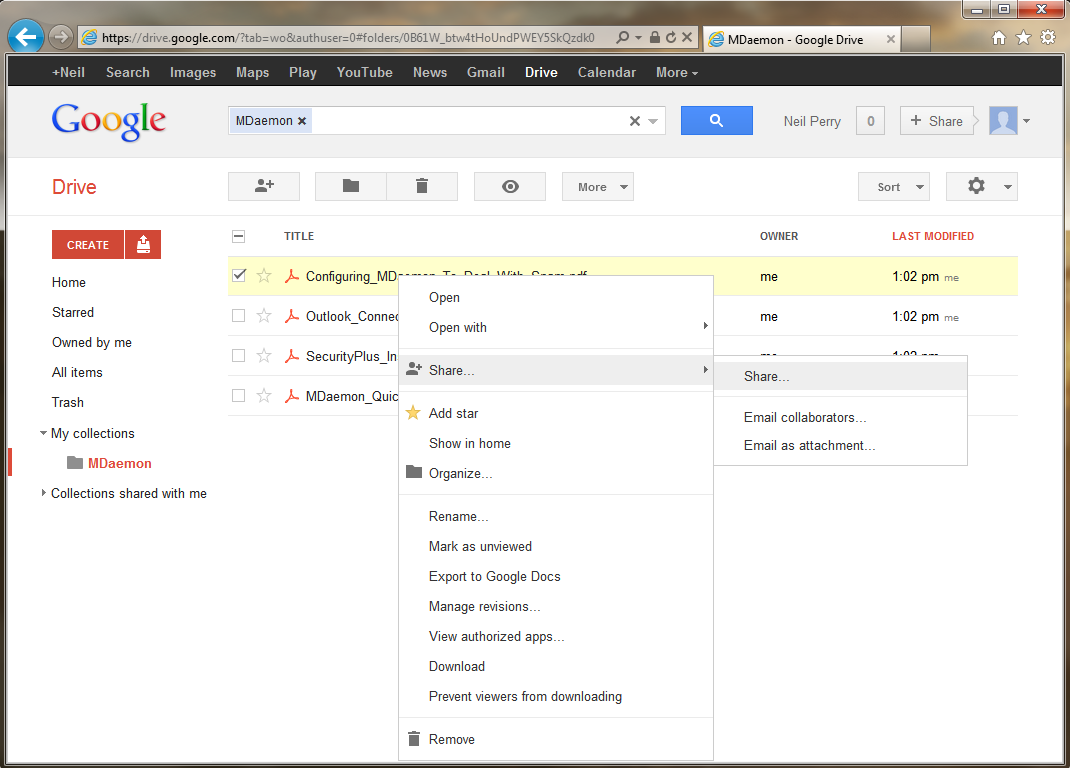
Task: Open the browser home icon
Action: [x=998, y=38]
